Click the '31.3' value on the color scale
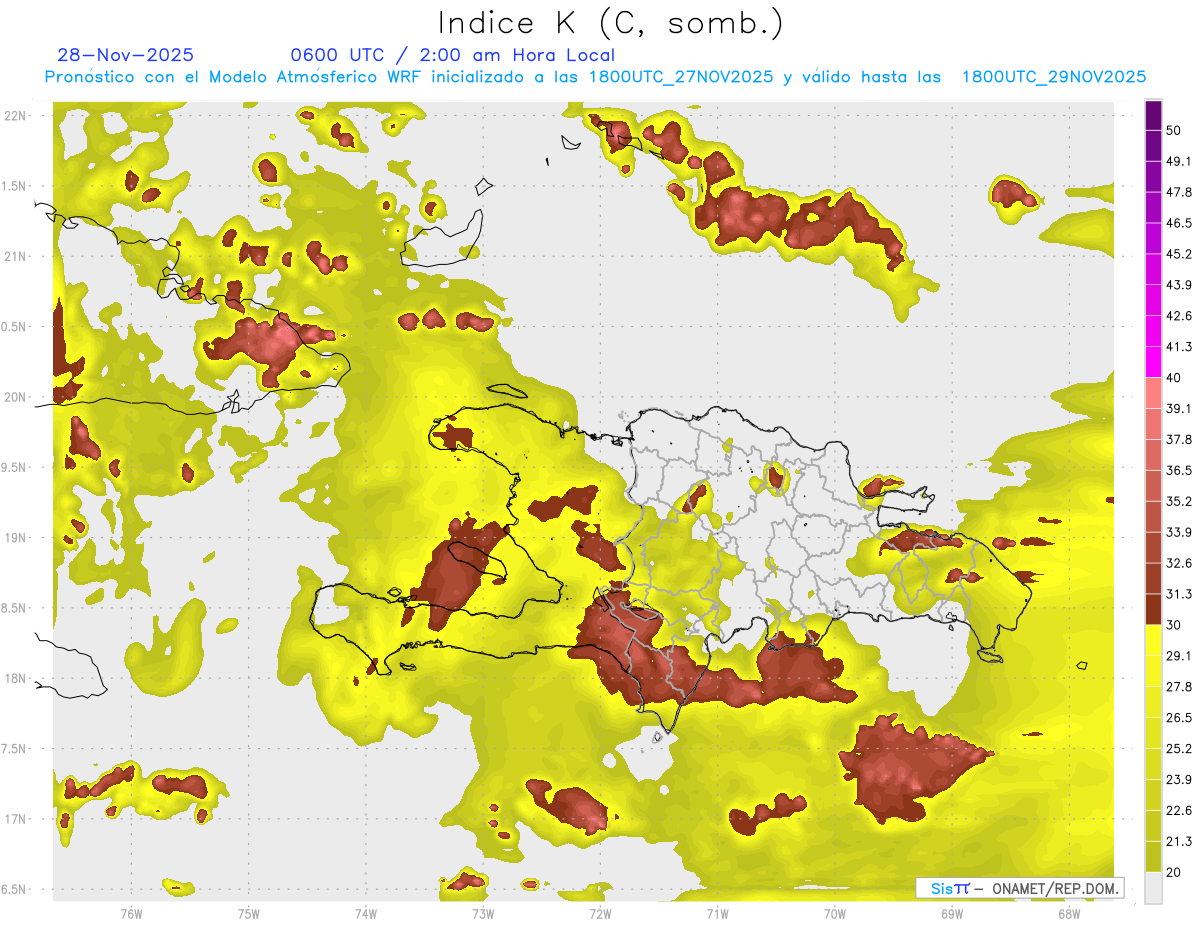The height and width of the screenshot is (927, 1200). tap(1178, 594)
